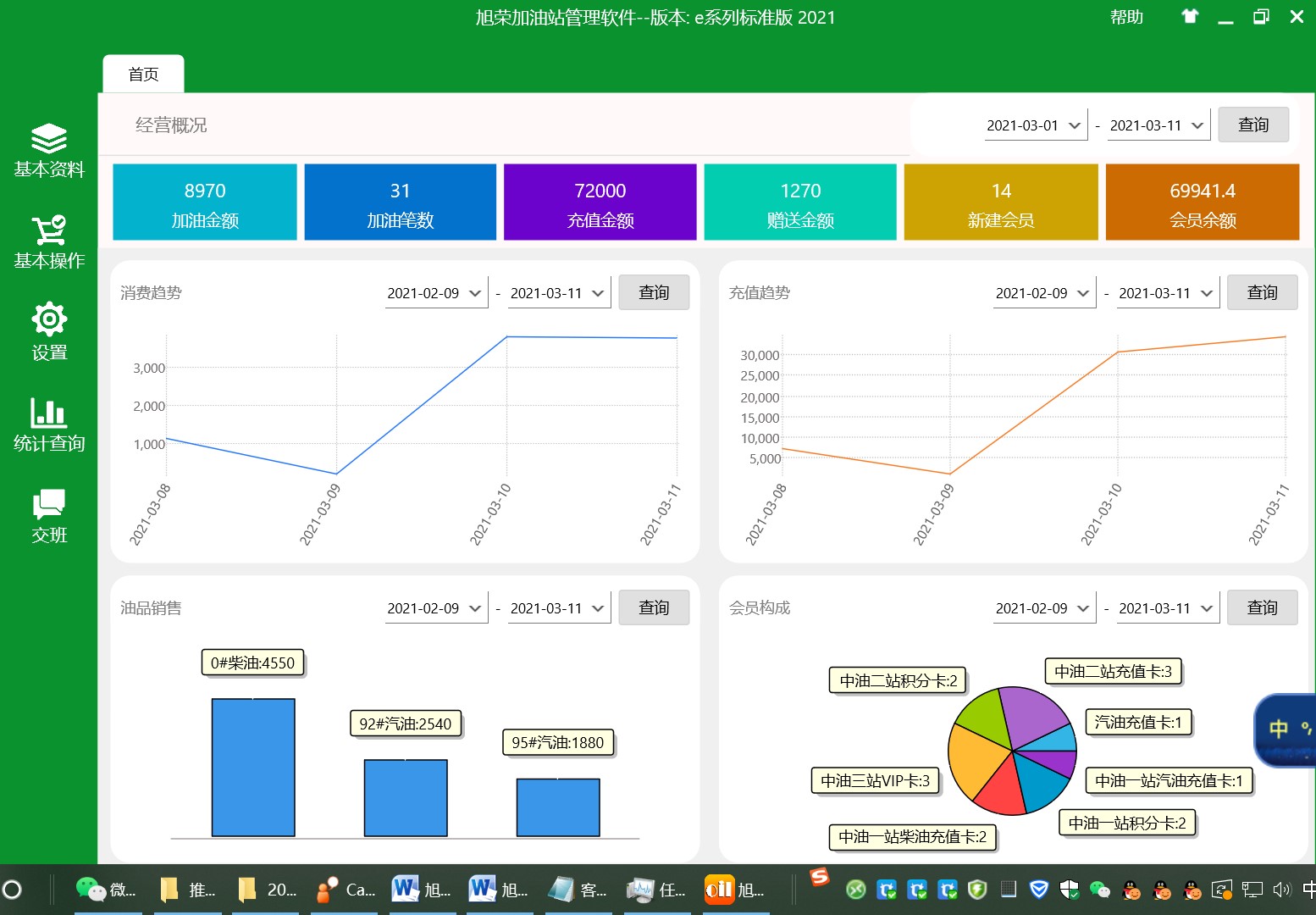Click the shirt skin icon in title bar
This screenshot has height=915, width=1316.
pyautogui.click(x=1190, y=16)
